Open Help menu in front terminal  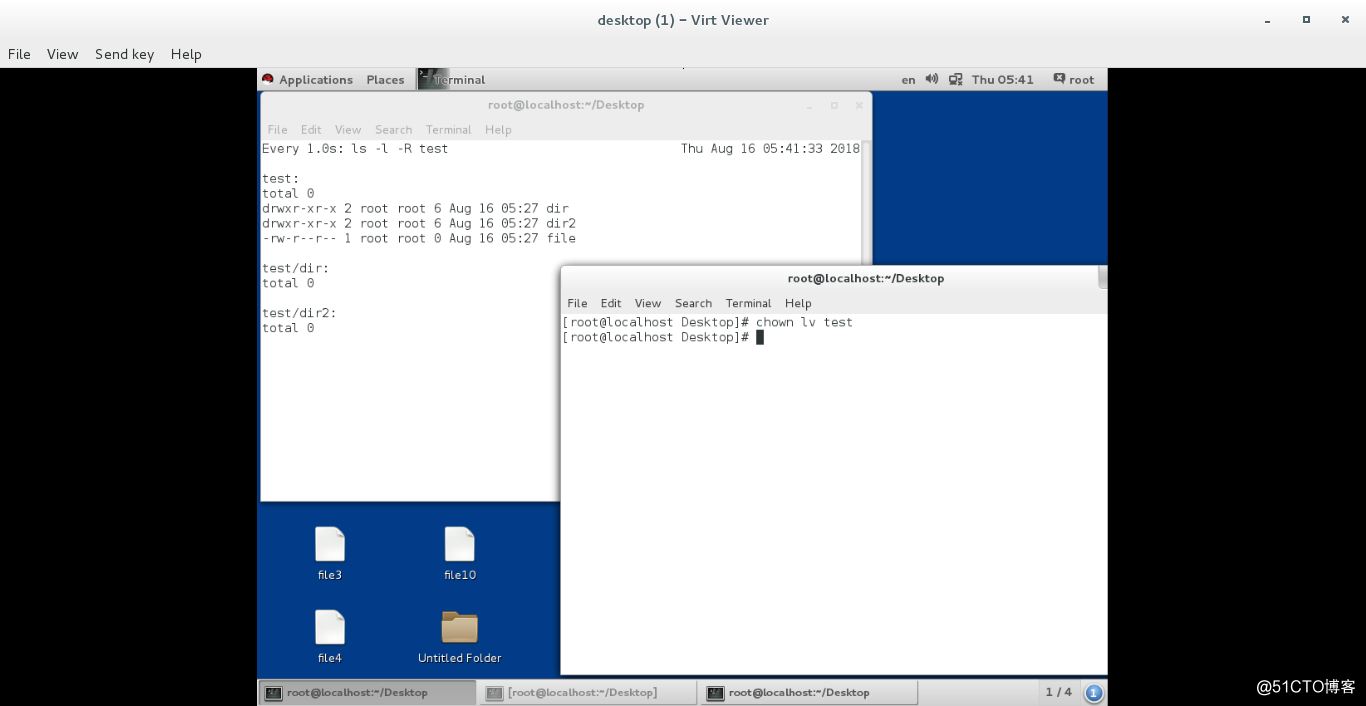pyautogui.click(x=798, y=303)
